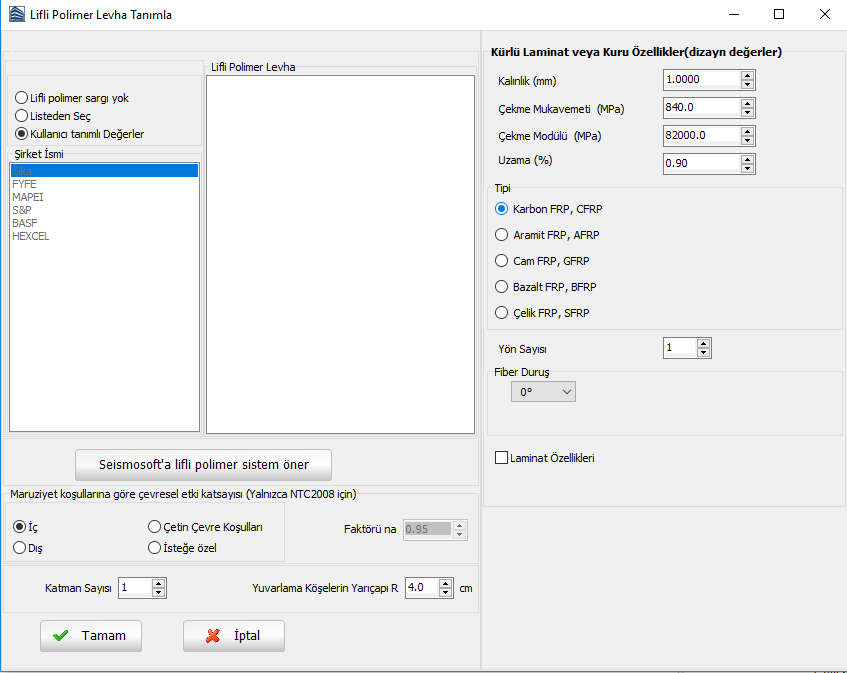Choose Cam FRP, GFRP radio option
The width and height of the screenshot is (847, 673).
(502, 261)
